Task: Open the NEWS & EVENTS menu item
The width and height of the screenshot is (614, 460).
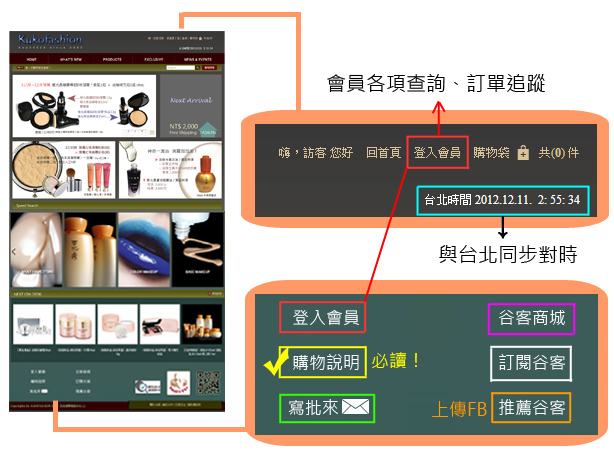Action: 196,60
